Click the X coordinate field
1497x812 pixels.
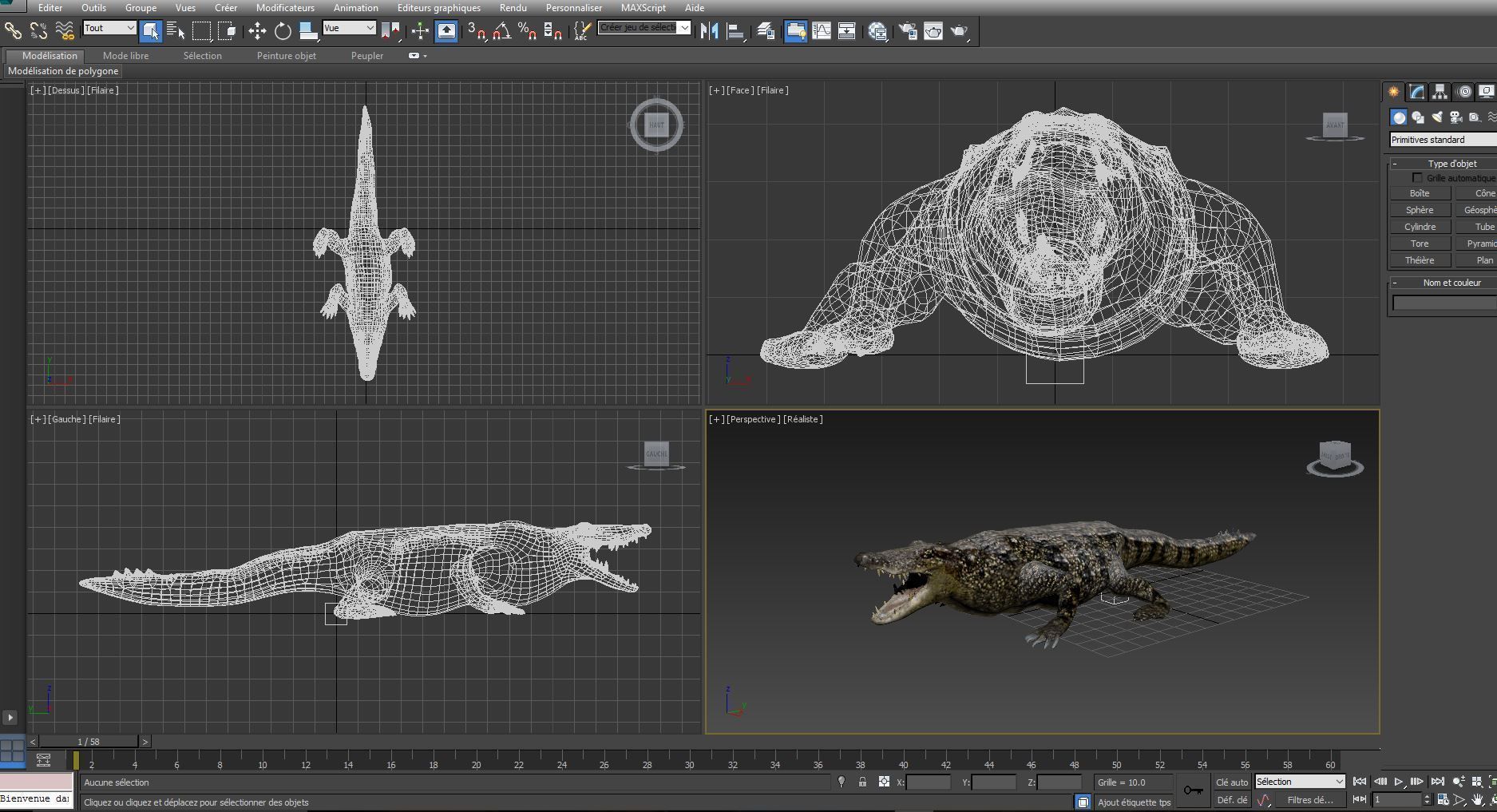[x=929, y=782]
